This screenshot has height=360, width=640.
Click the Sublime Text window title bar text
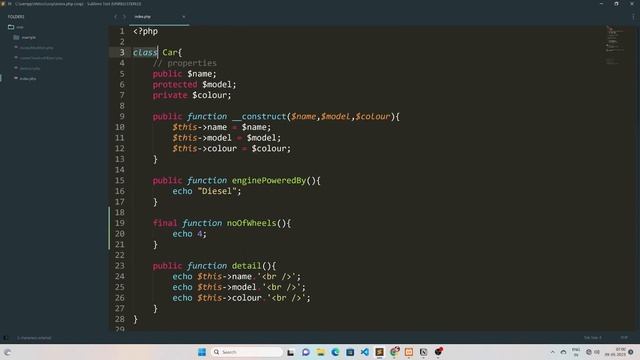[x=78, y=4]
